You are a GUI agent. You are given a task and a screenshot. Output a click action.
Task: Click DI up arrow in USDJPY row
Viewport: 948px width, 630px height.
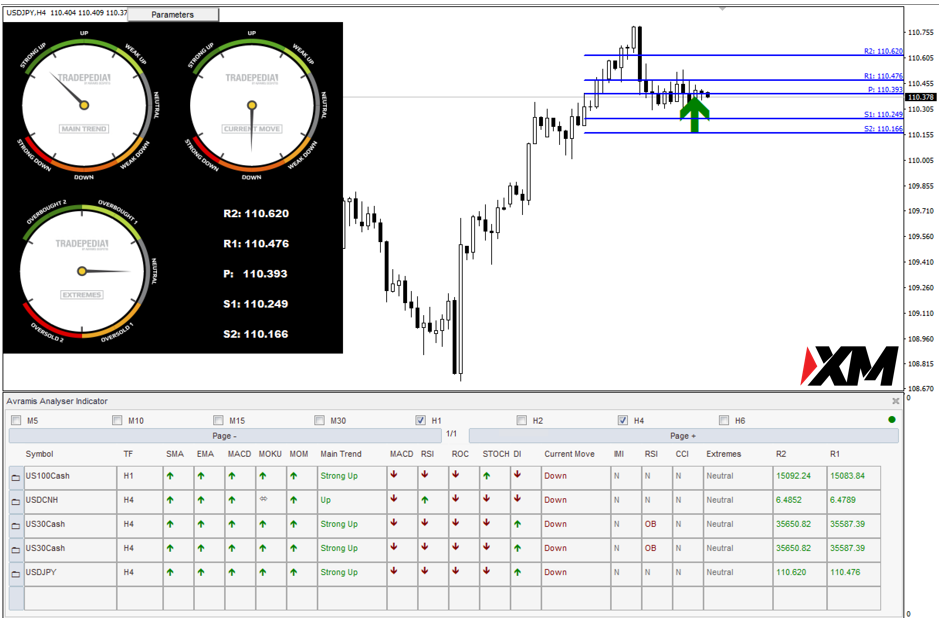click(x=518, y=572)
